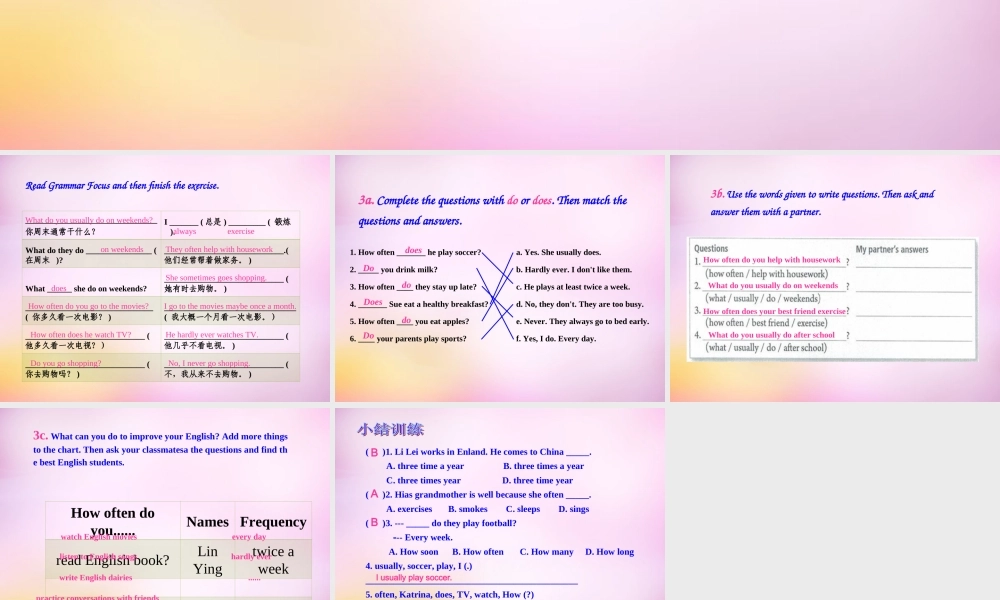The width and height of the screenshot is (1000, 600).
Task: Click the answer 'I usually play soccer.'
Action: (413, 578)
